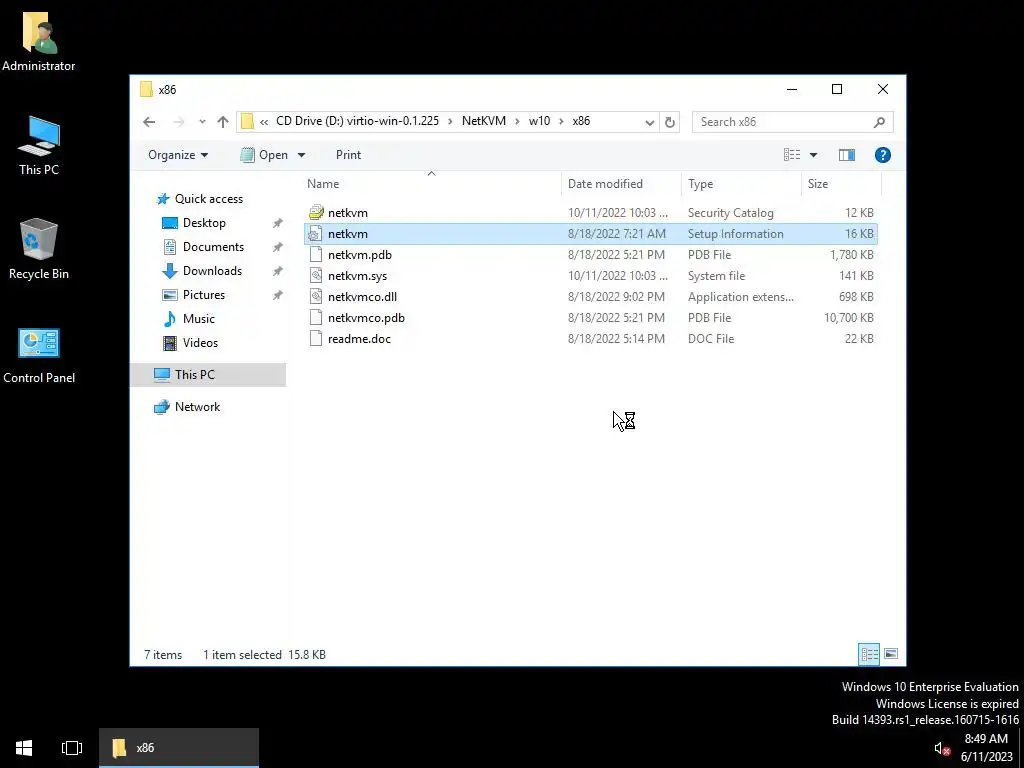Click the muted speaker tray icon
Viewport: 1024px width, 768px height.
[941, 748]
